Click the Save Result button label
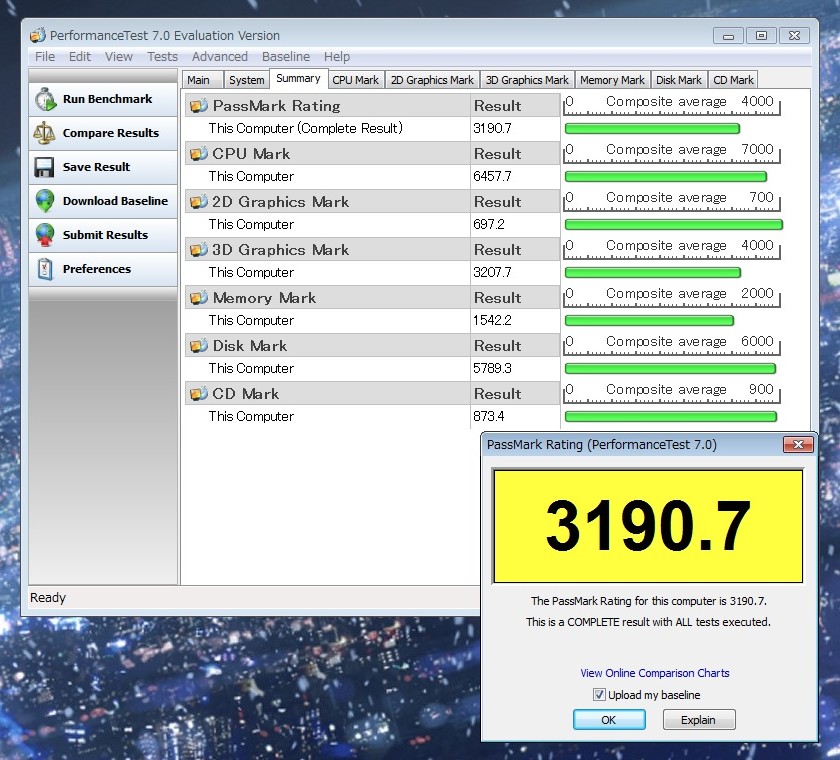The width and height of the screenshot is (840, 760). click(x=96, y=167)
